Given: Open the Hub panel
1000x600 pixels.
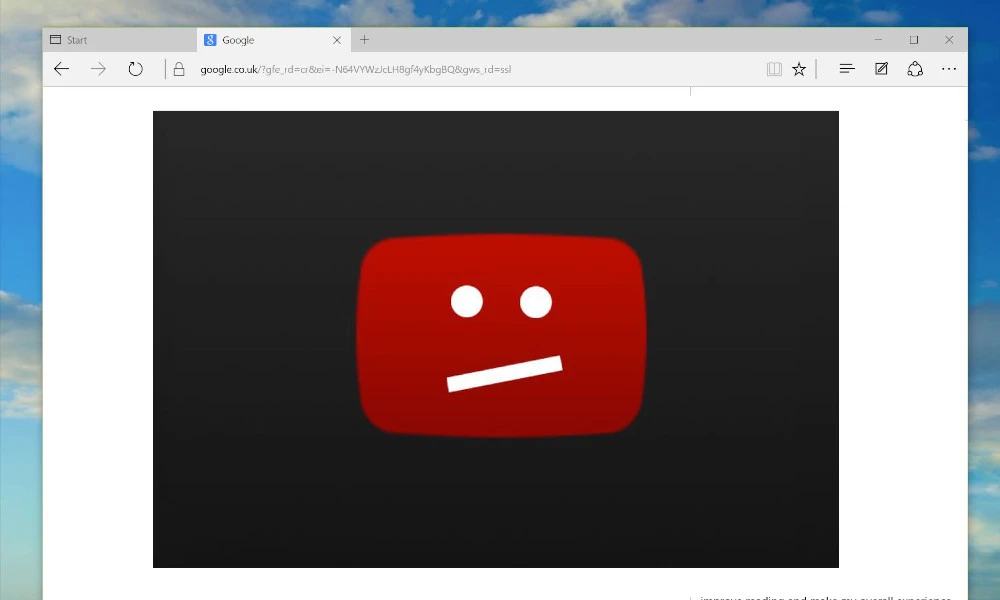Looking at the screenshot, I should 846,68.
